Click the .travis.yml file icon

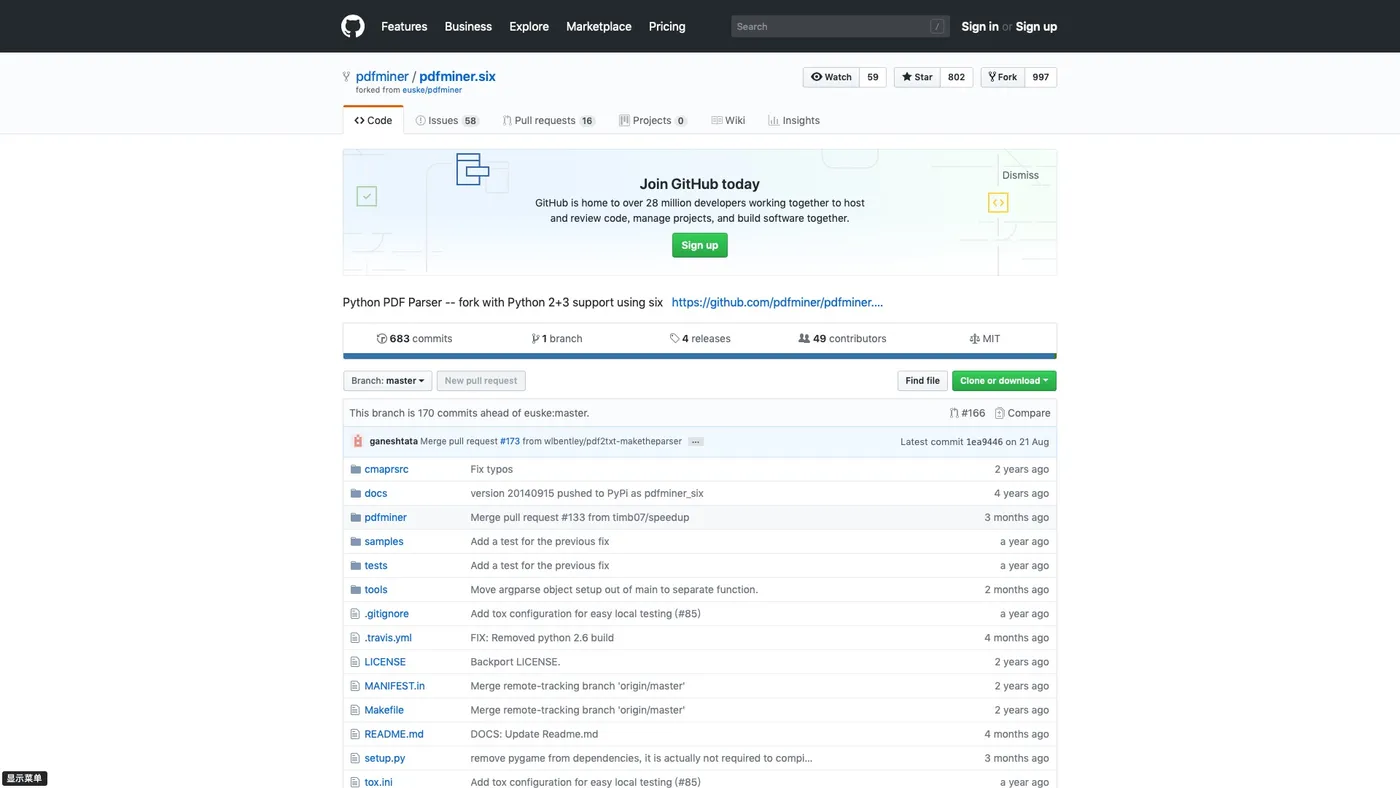pyautogui.click(x=355, y=637)
